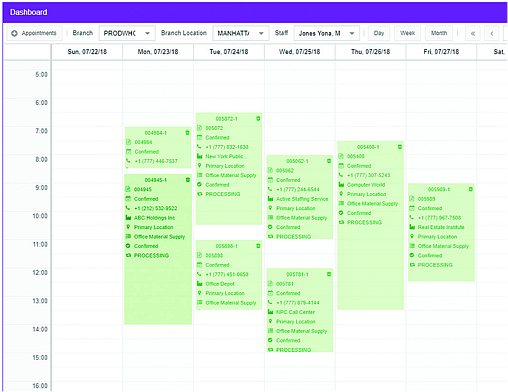Click the Real Estate Institute customer name
Screen dimensions: 508x392
441,227
